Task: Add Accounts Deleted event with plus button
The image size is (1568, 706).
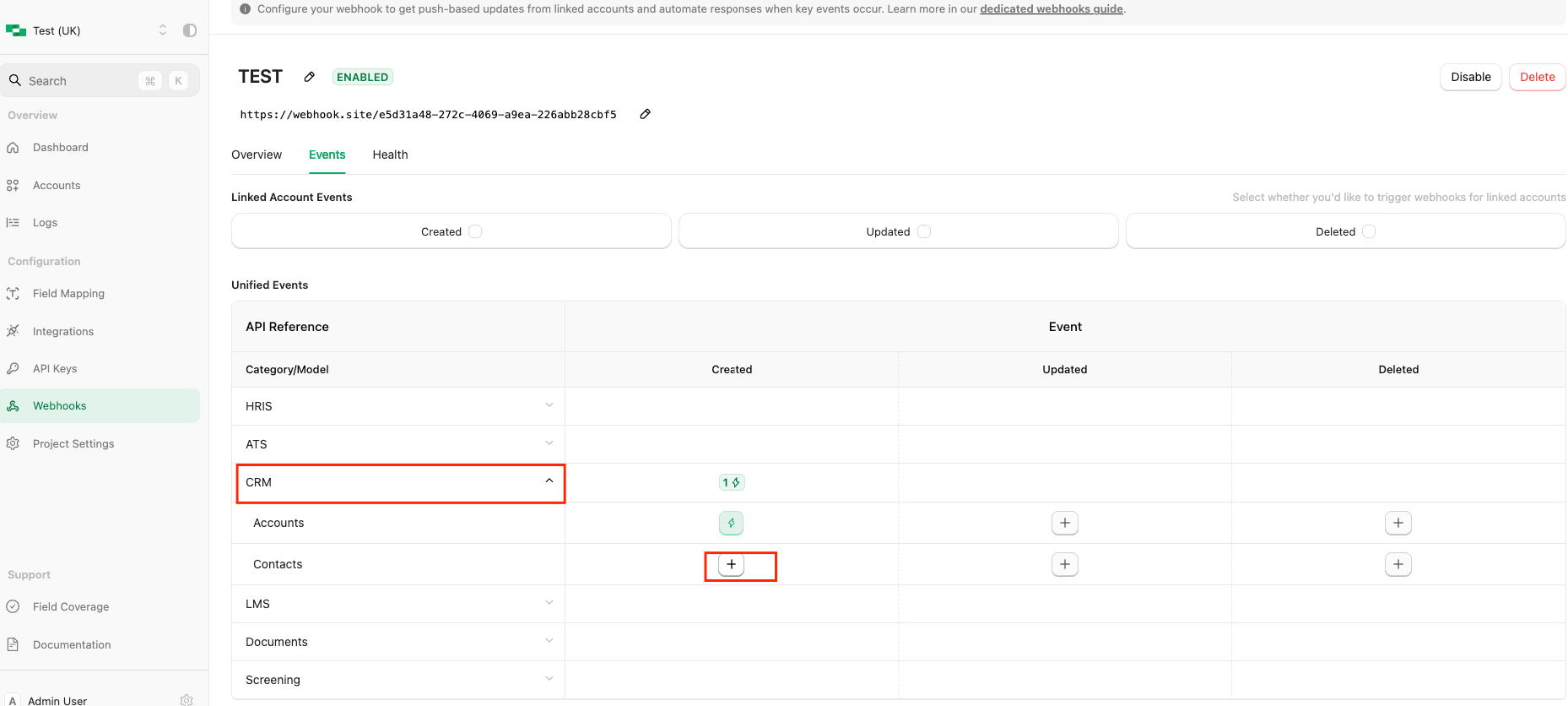Action: point(1398,523)
